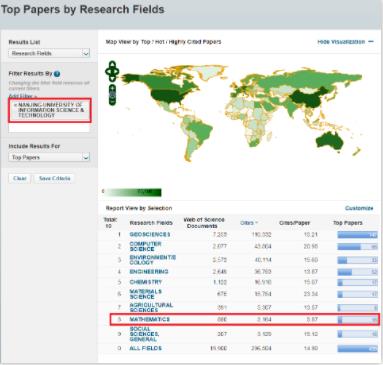Click the Total 10 cell in table header
Viewport: 383px width, 365px height.
(110, 223)
